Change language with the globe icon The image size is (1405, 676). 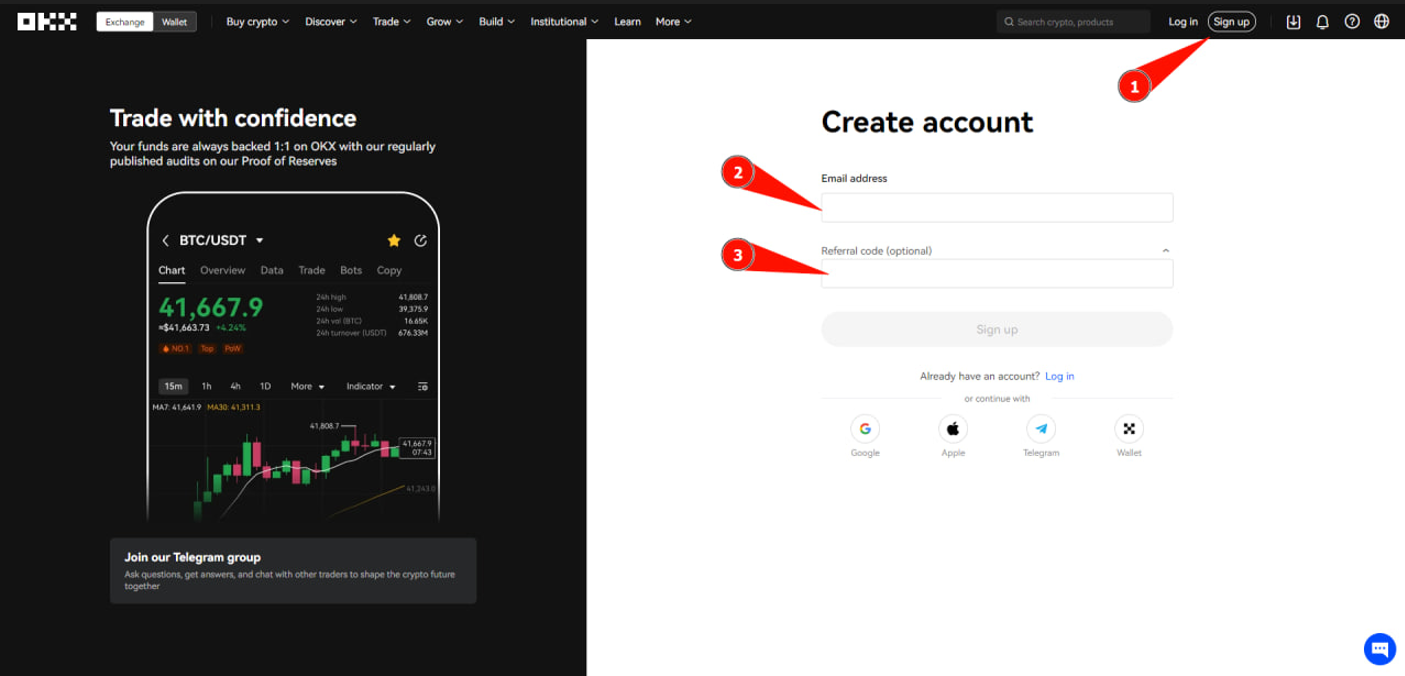point(1382,21)
